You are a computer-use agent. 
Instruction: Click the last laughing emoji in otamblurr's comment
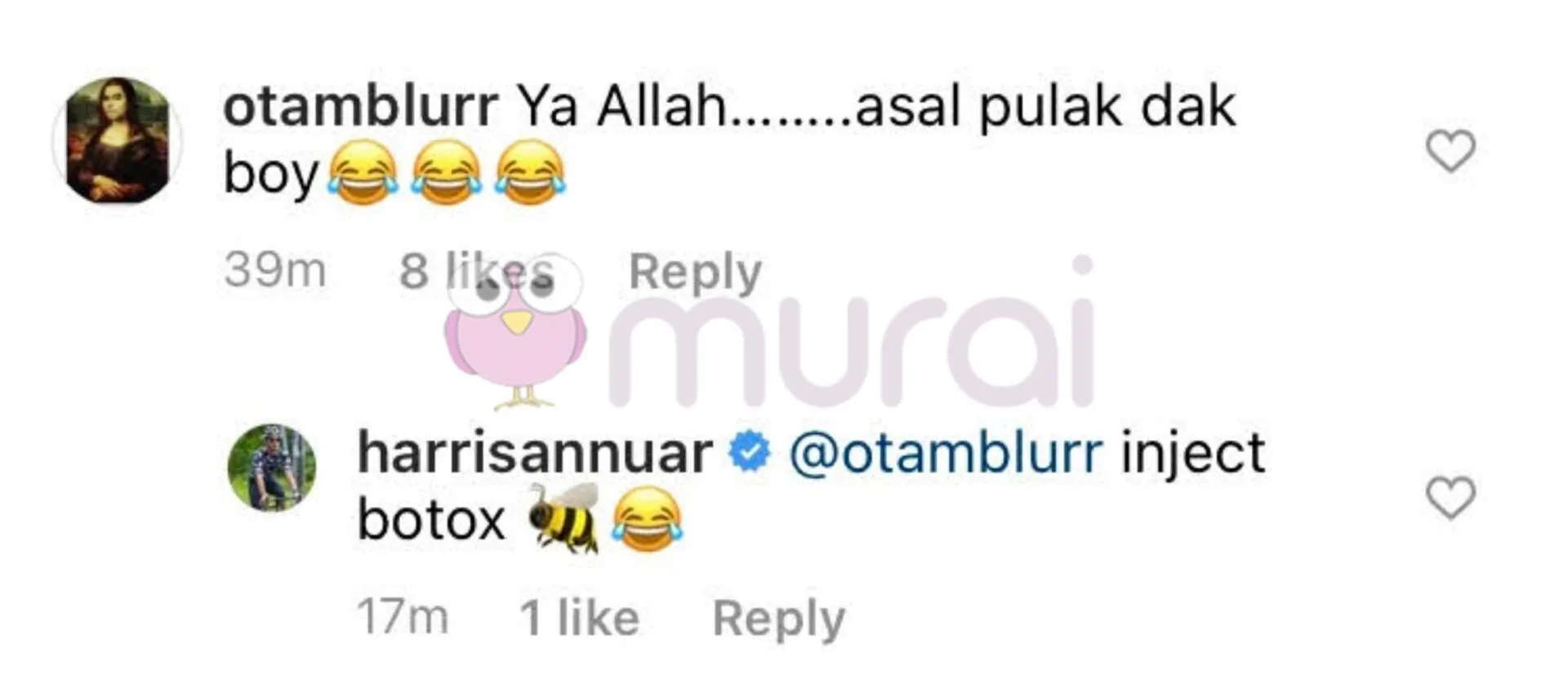pos(530,171)
